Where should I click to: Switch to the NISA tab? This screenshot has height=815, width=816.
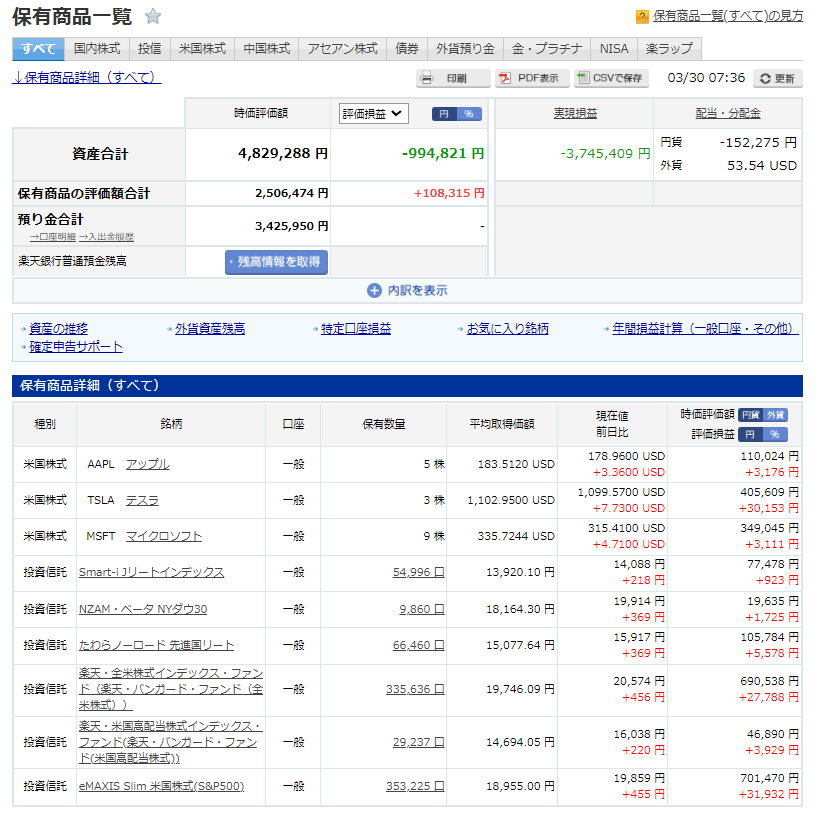point(614,48)
